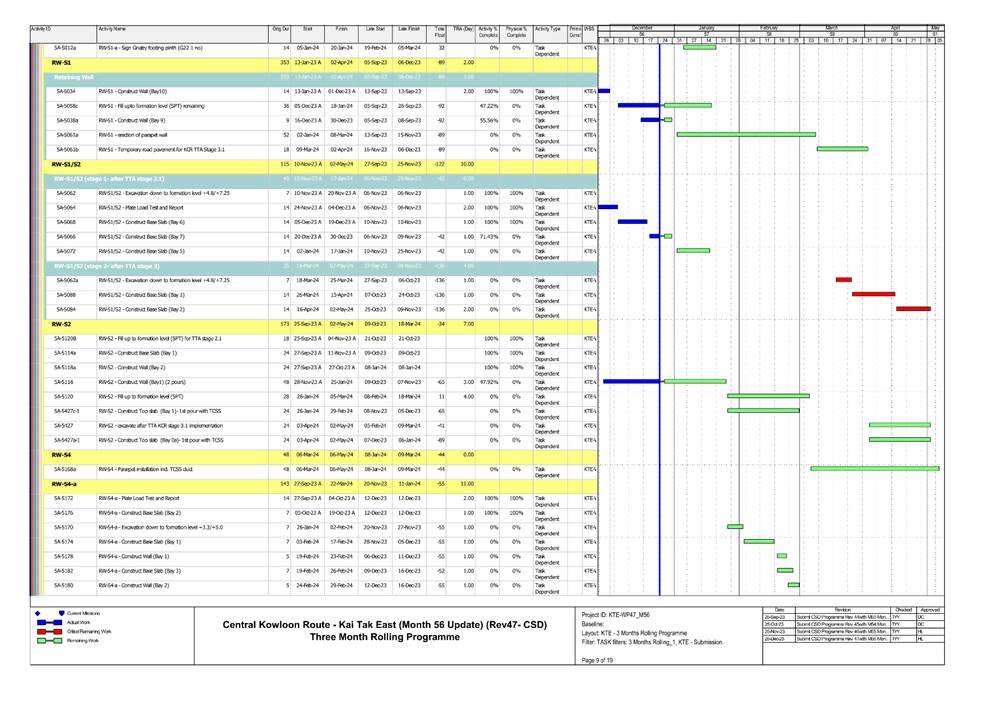This screenshot has height=708, width=1001.
Task: Click the vertical blue data date line
Action: (x=660, y=300)
